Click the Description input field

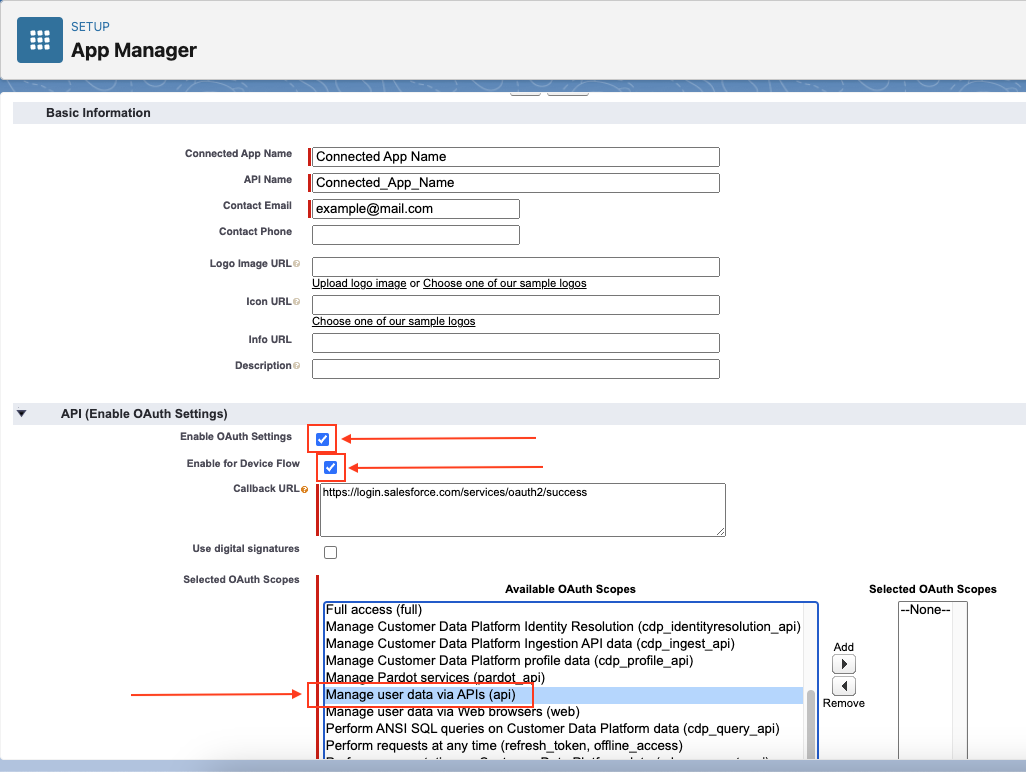click(516, 369)
